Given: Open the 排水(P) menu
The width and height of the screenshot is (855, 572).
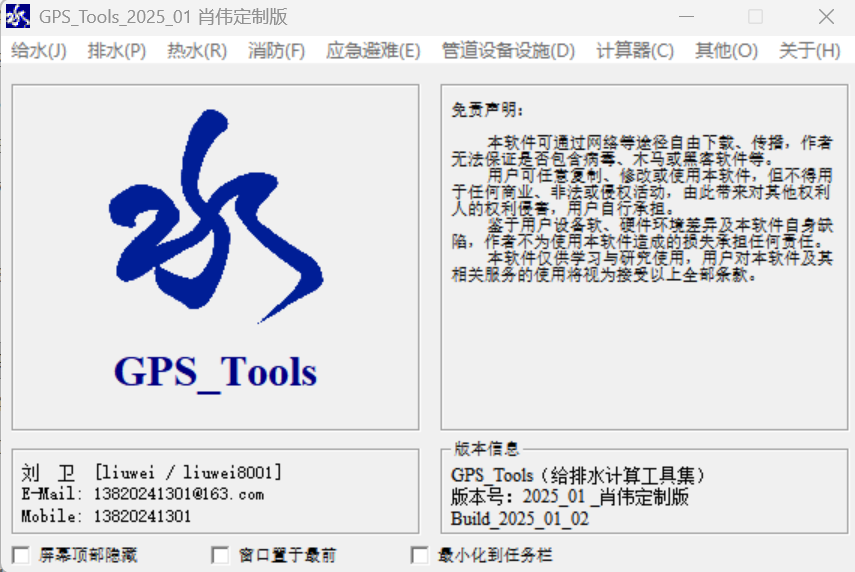Looking at the screenshot, I should point(117,51).
